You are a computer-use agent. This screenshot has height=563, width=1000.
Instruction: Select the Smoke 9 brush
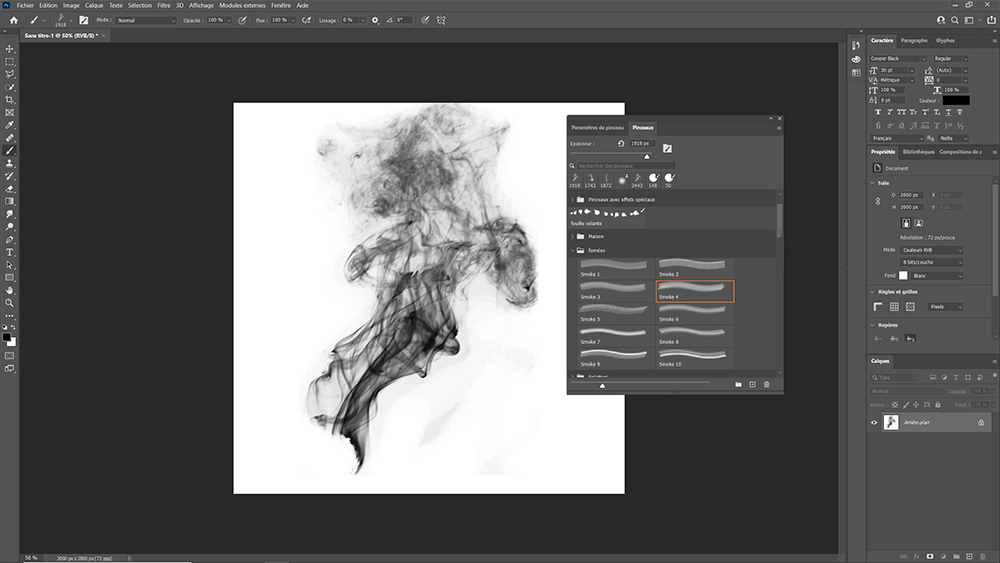point(615,358)
